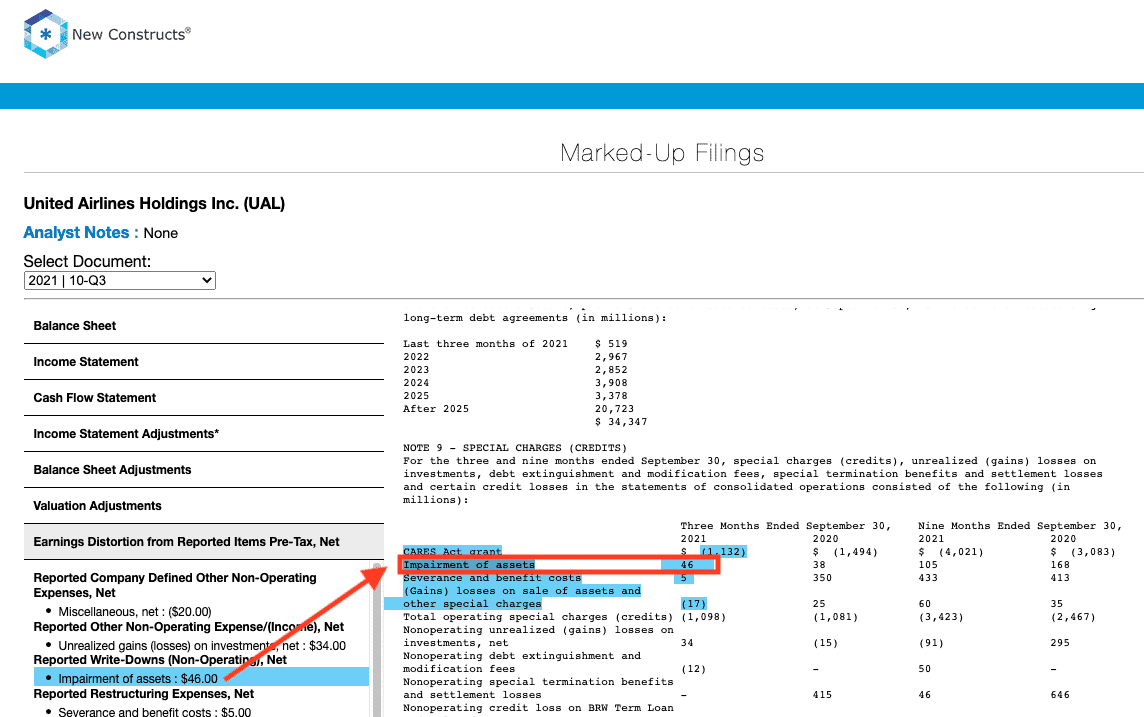
Task: Open the Cash Flow Statement section
Action: pos(204,398)
